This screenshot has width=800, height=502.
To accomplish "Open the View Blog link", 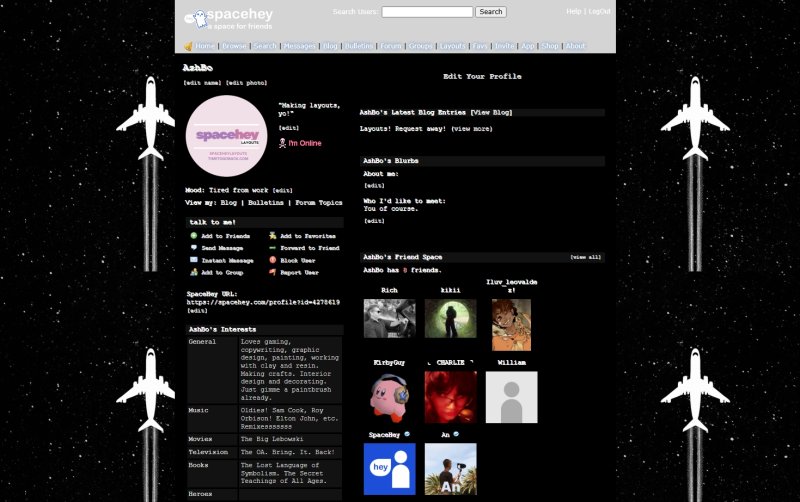I will coord(492,113).
